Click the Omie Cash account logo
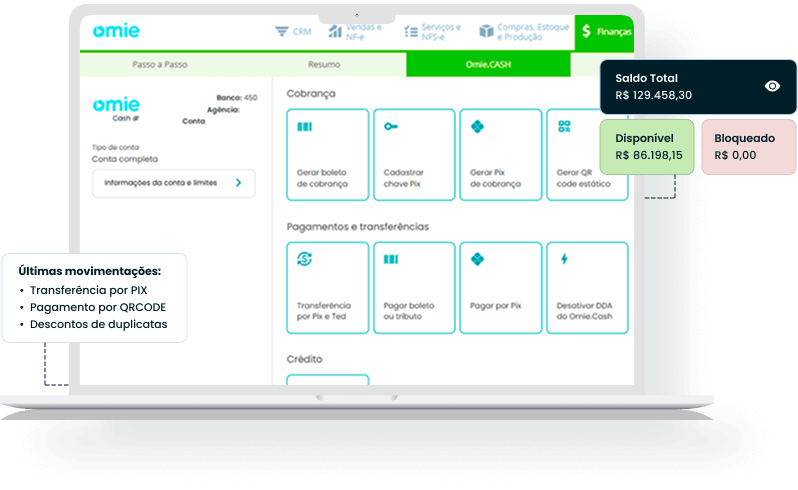 (x=117, y=109)
